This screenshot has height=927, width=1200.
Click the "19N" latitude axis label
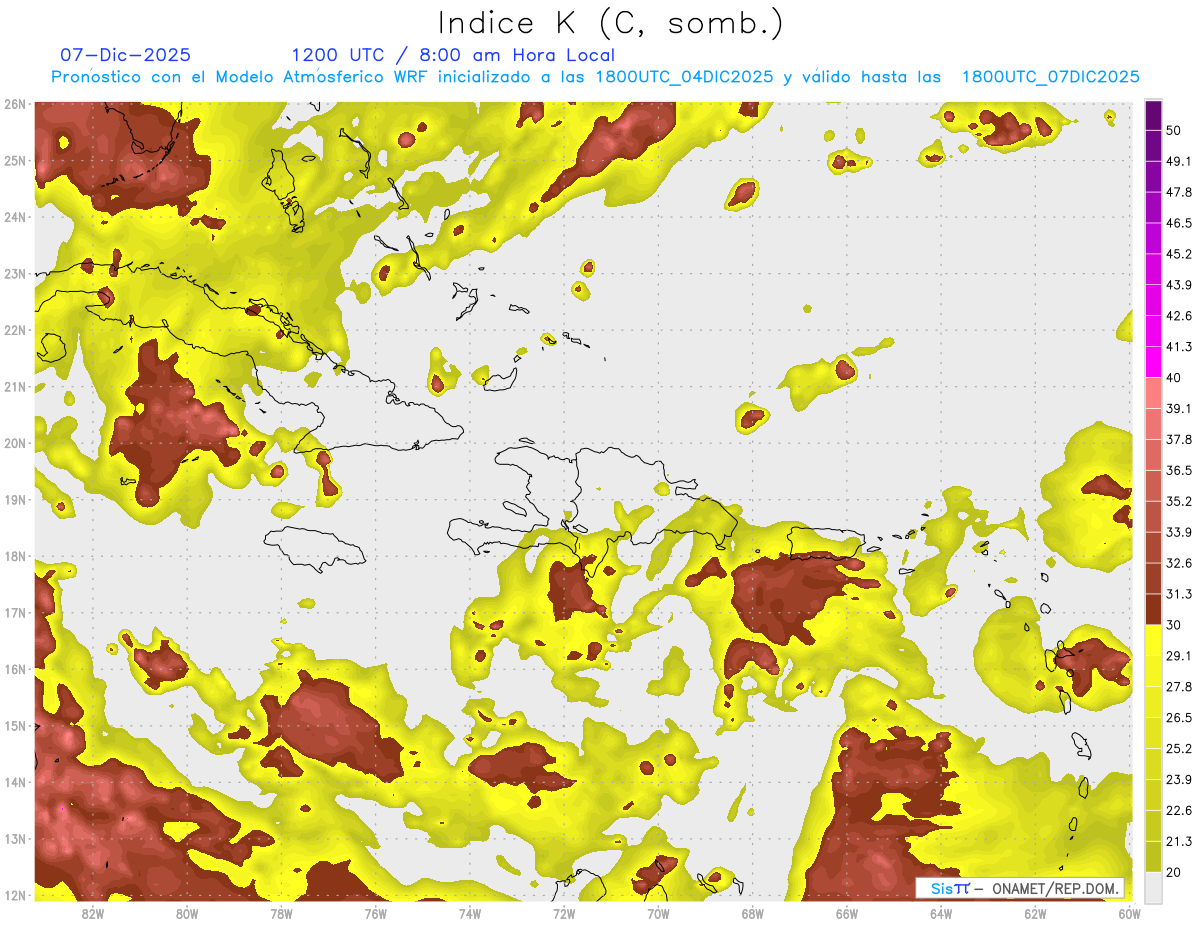(15, 499)
